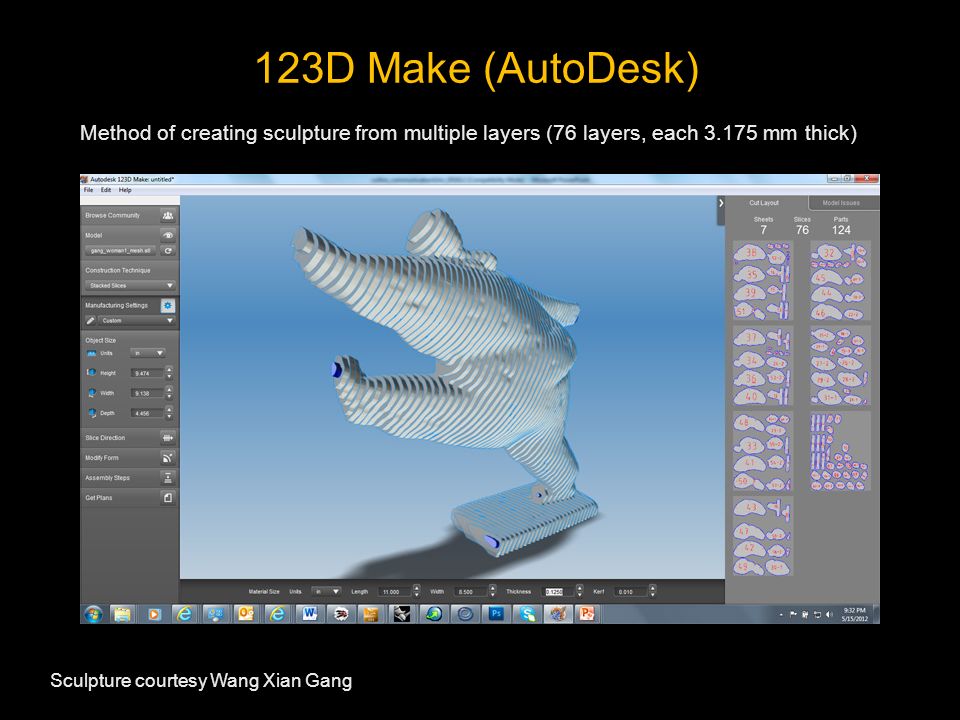Click the material Width field 8.500
Screen dimensions: 960x720
tap(471, 592)
